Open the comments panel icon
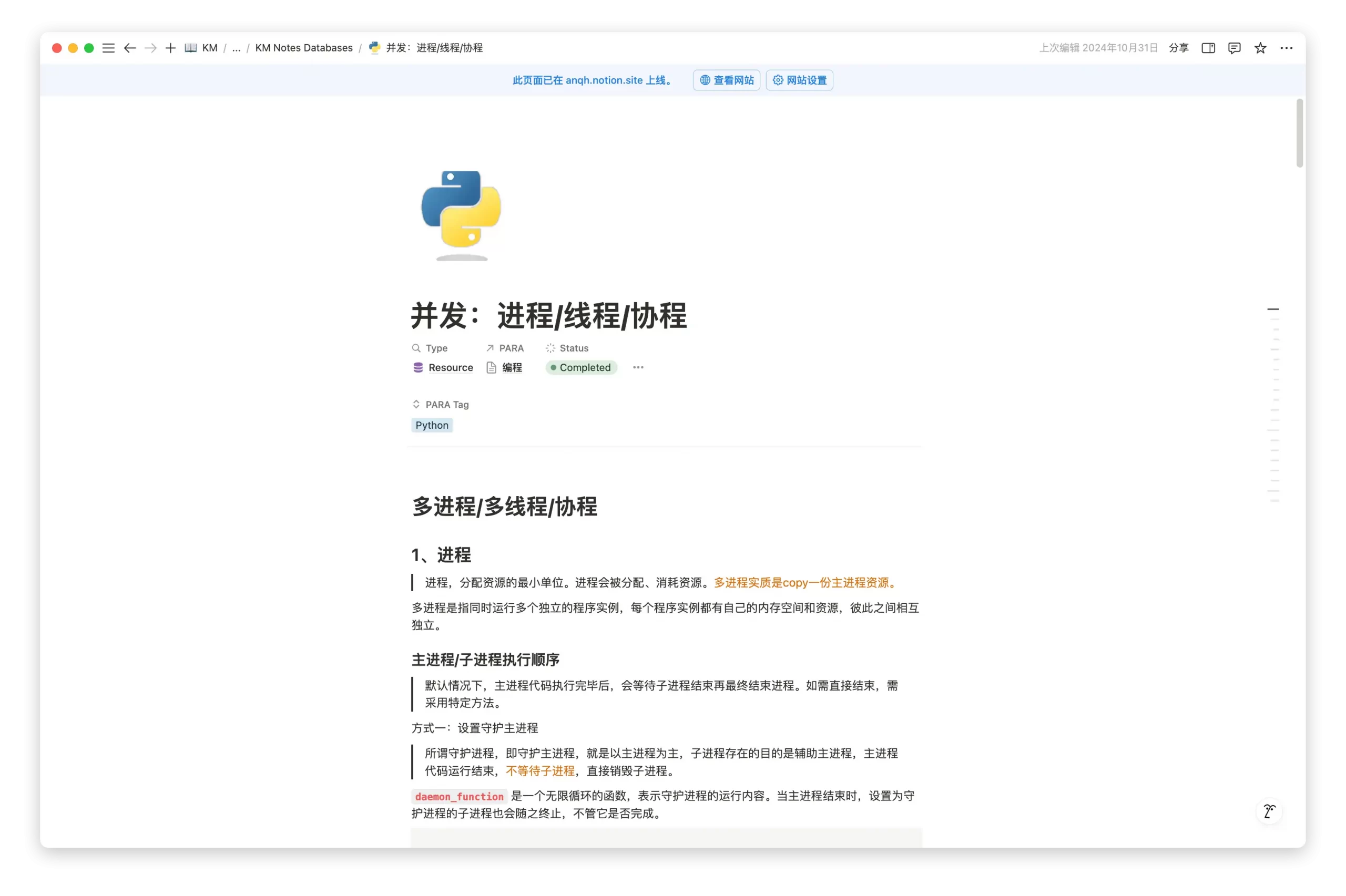The width and height of the screenshot is (1346, 896). [x=1234, y=48]
